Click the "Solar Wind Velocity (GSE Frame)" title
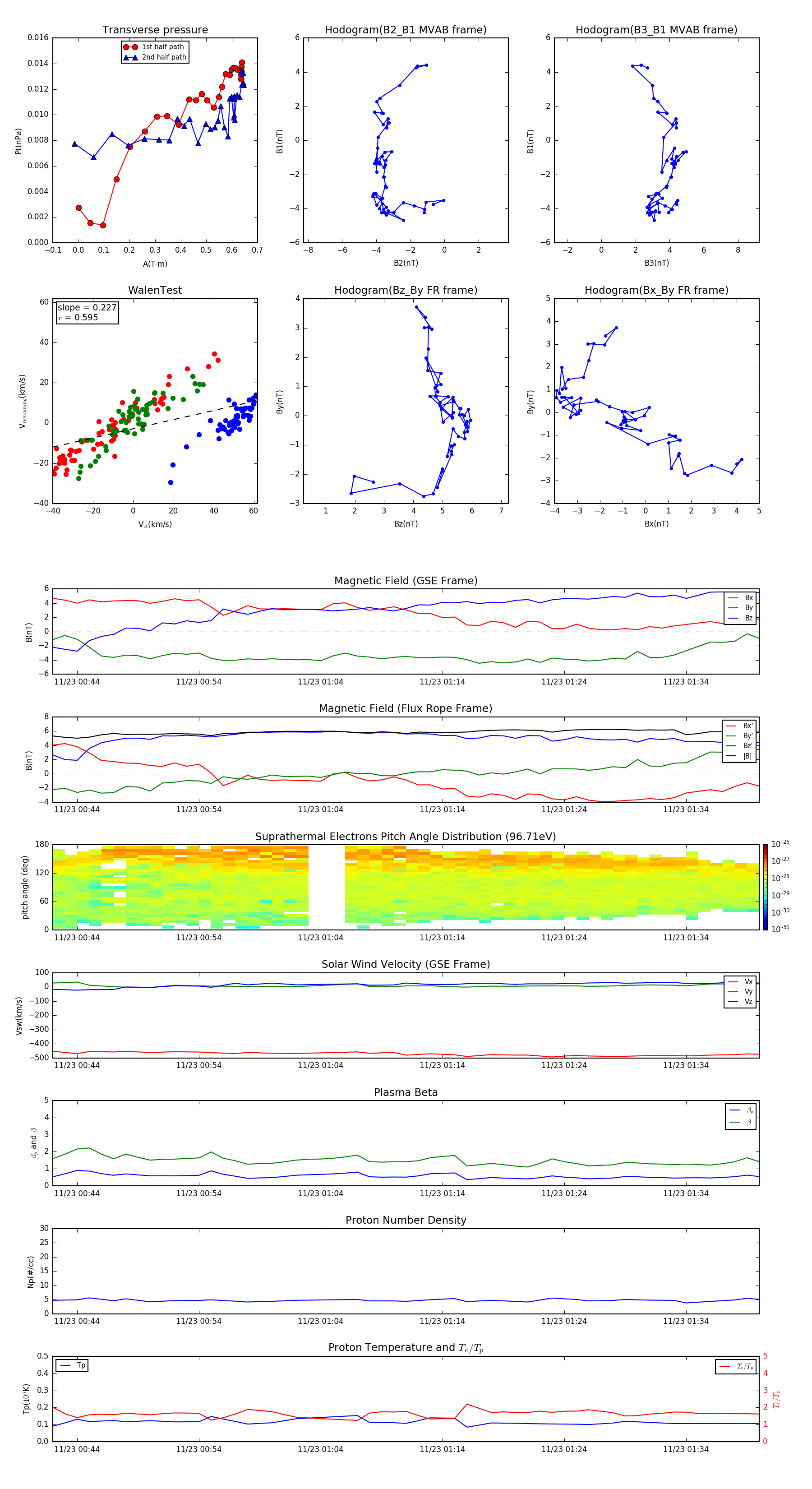 [406, 965]
